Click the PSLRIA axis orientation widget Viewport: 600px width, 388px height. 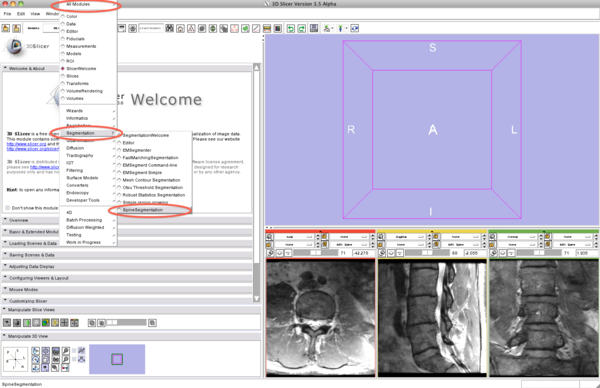pyautogui.click(x=15, y=359)
